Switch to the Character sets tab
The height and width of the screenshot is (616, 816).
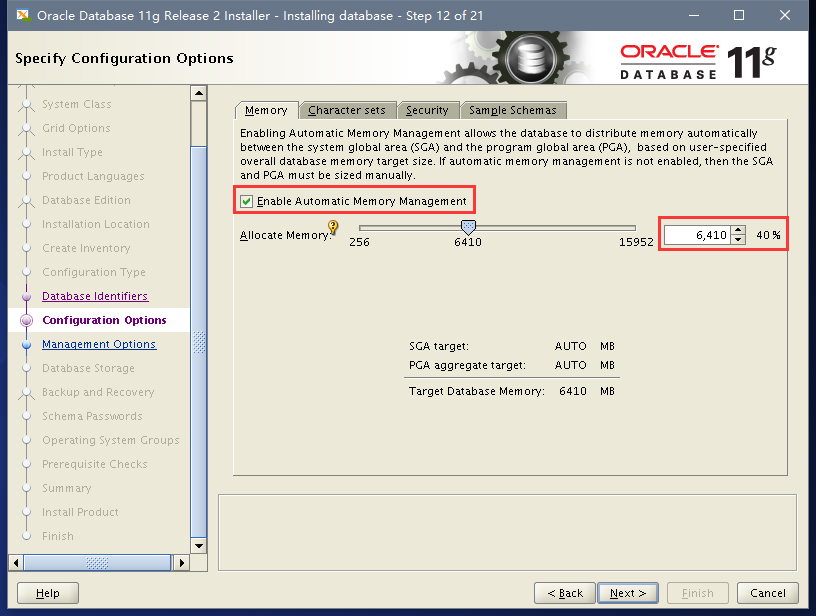347,110
